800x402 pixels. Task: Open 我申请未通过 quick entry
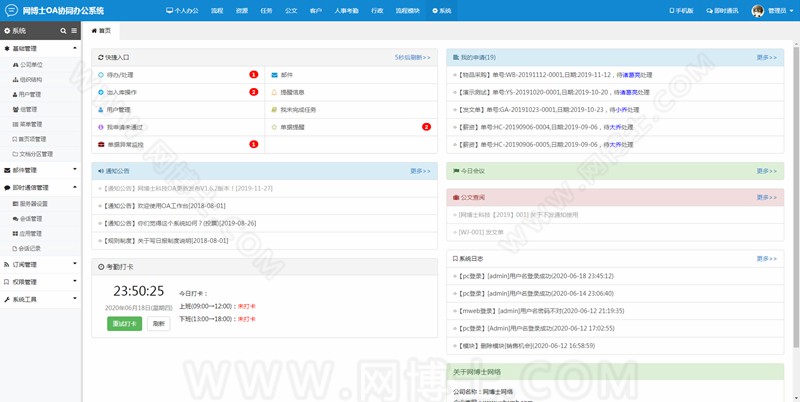[x=178, y=127]
